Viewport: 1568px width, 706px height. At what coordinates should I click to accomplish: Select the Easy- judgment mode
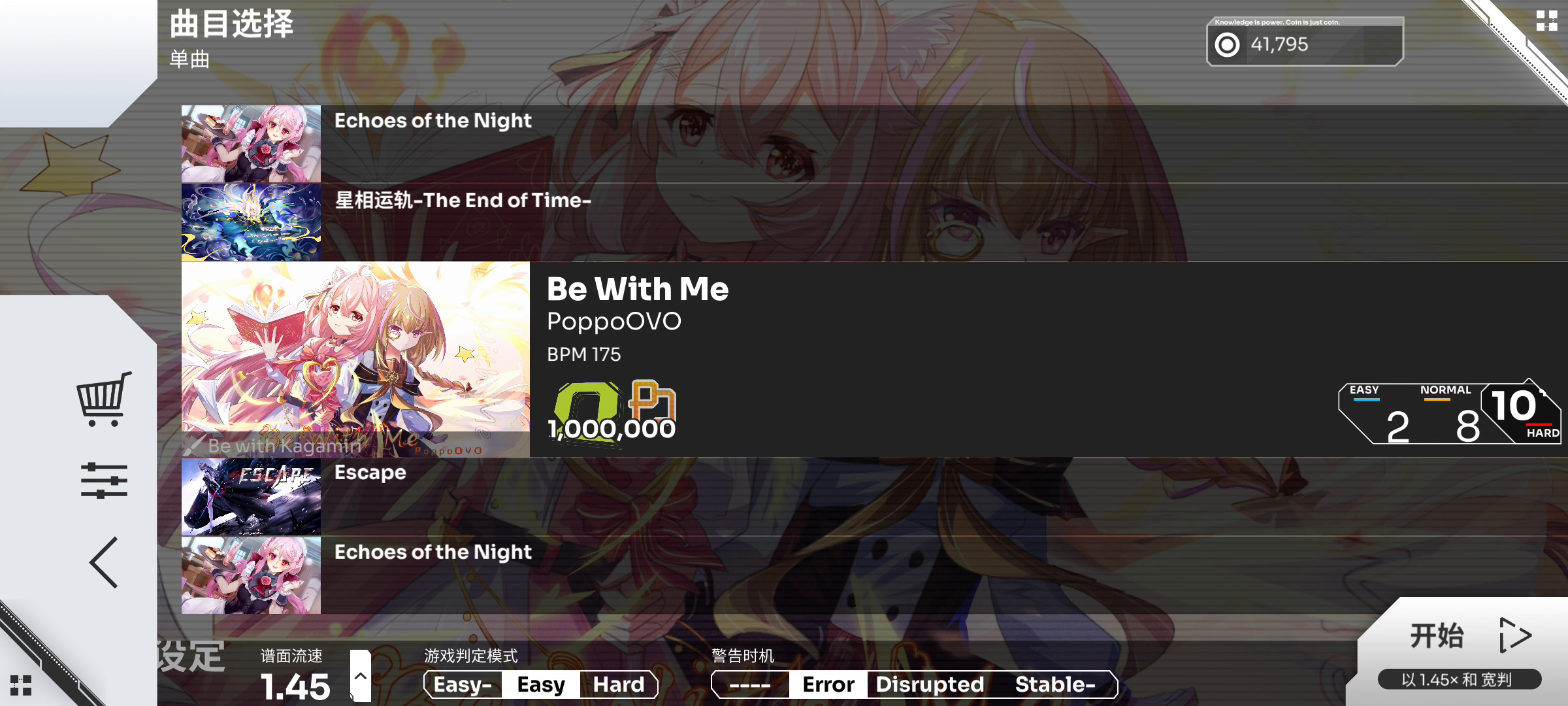(463, 684)
